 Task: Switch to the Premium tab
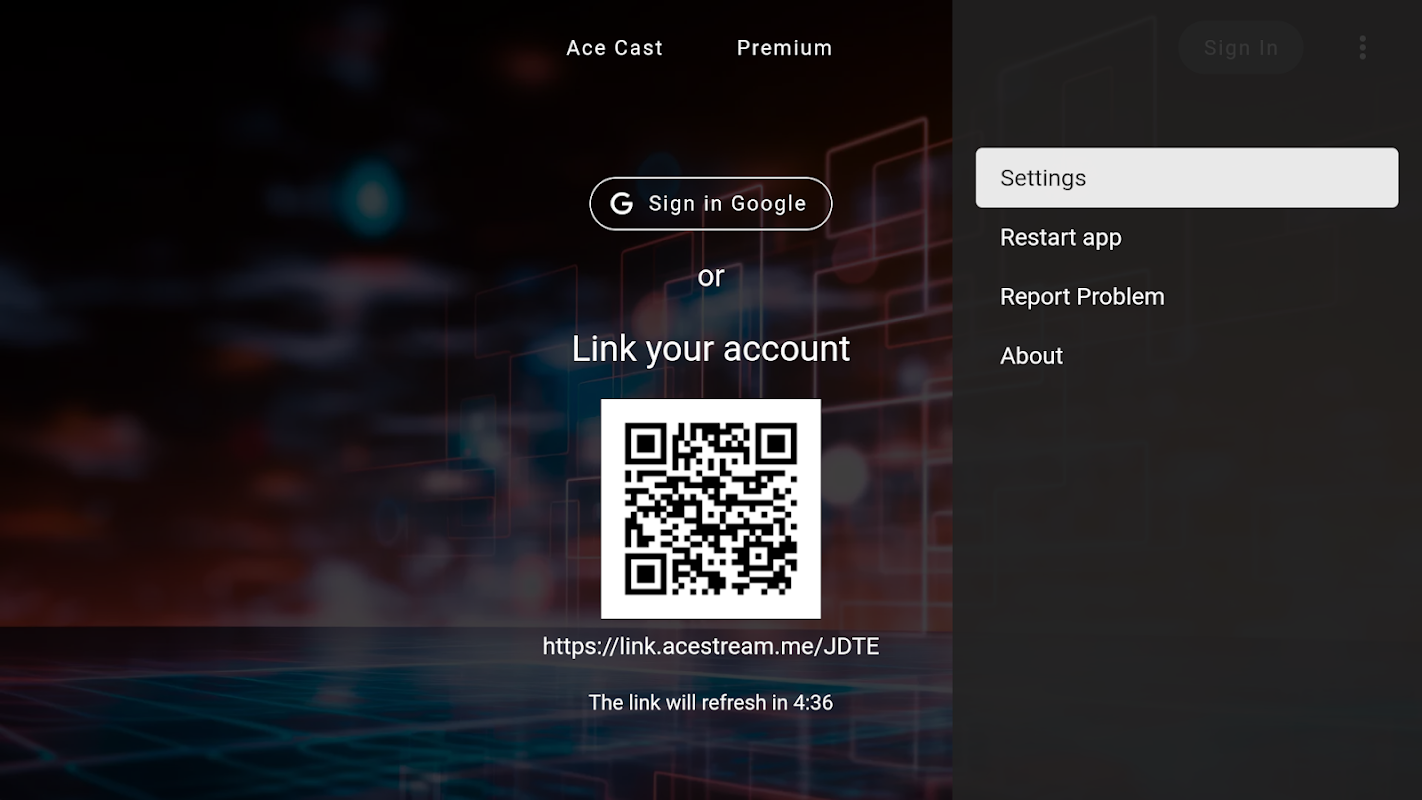(x=784, y=48)
